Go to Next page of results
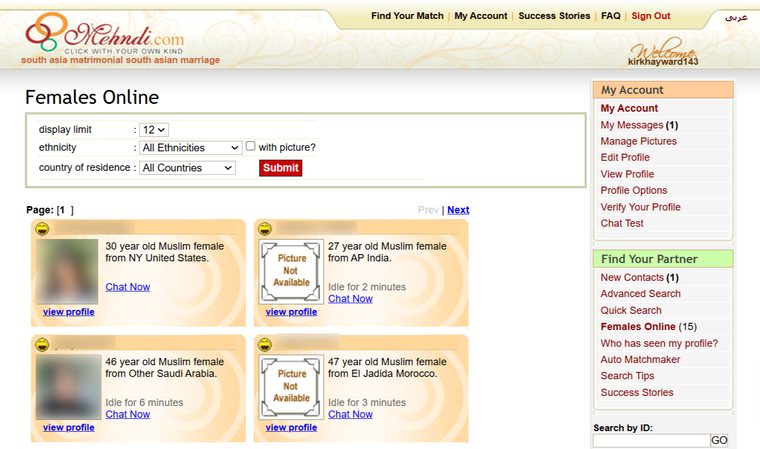Screen dimensions: 760x449 tap(458, 210)
